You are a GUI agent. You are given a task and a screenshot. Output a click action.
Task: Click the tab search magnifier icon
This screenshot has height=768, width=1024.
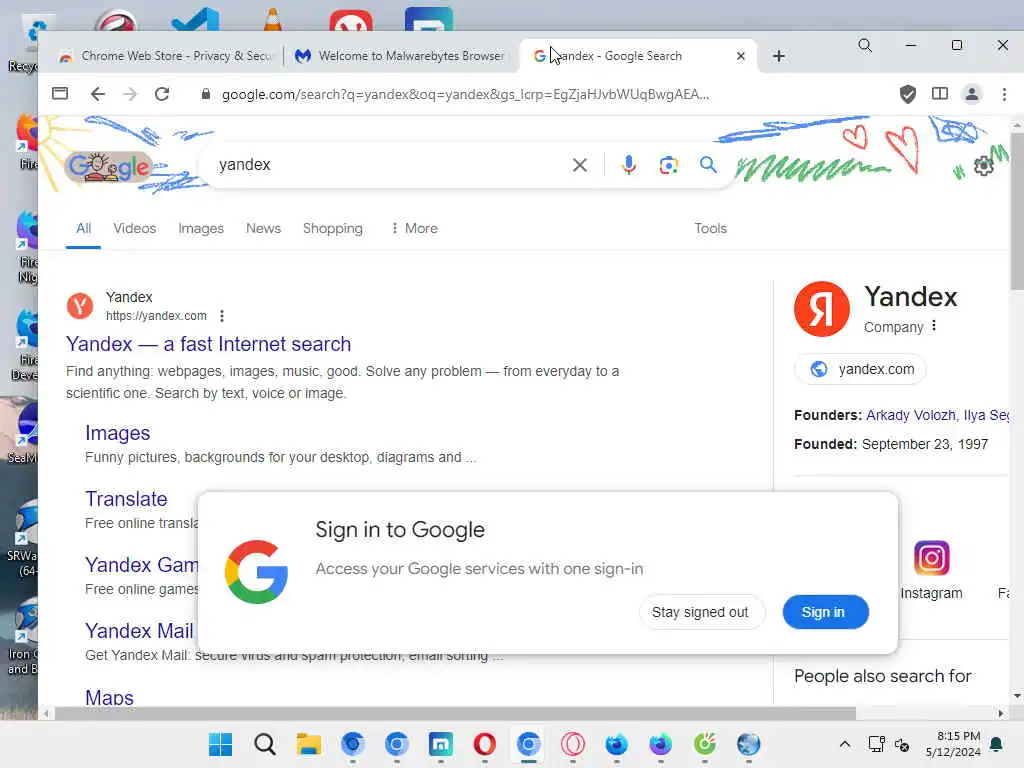[x=865, y=45]
